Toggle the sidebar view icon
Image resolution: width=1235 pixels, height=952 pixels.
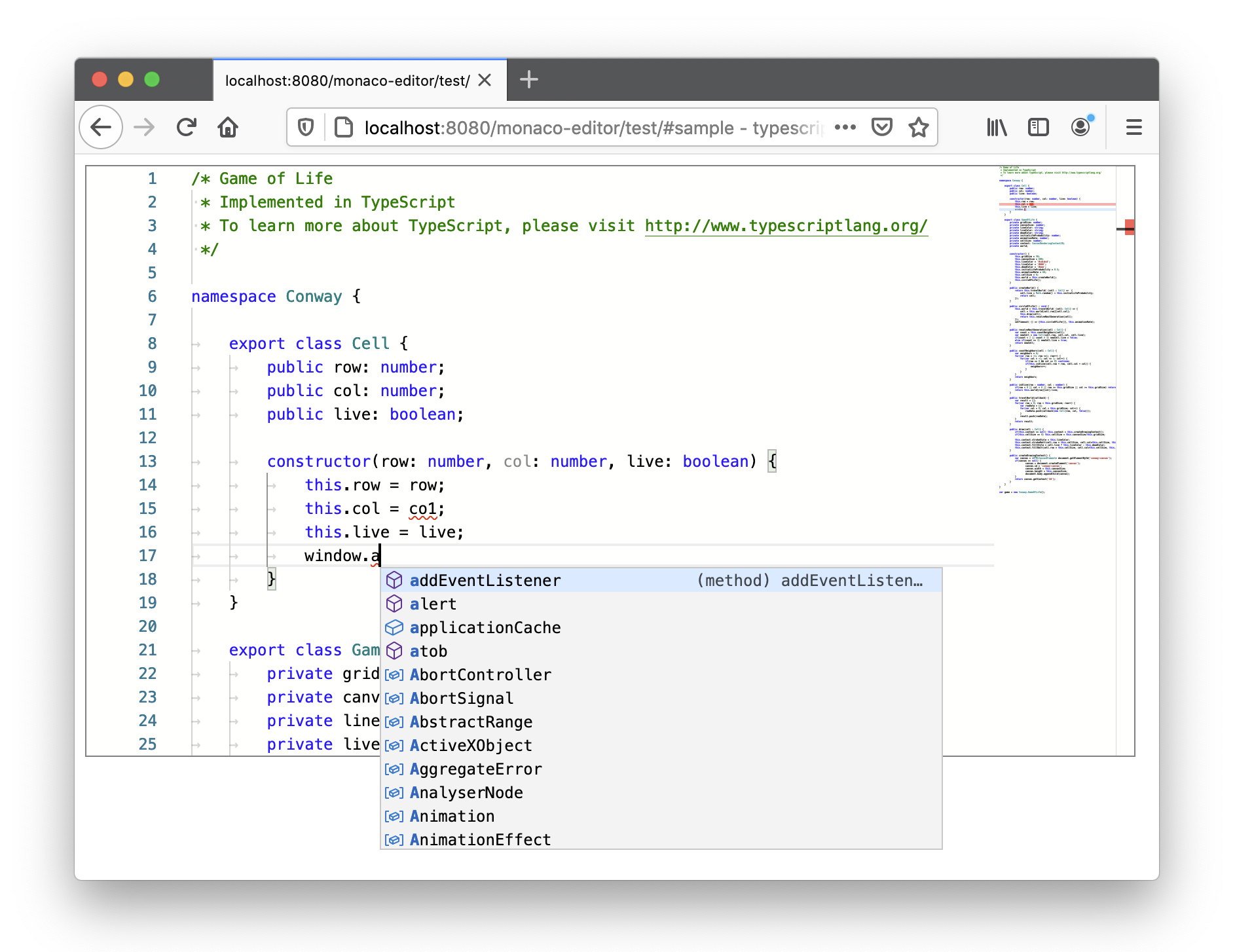(x=1038, y=127)
